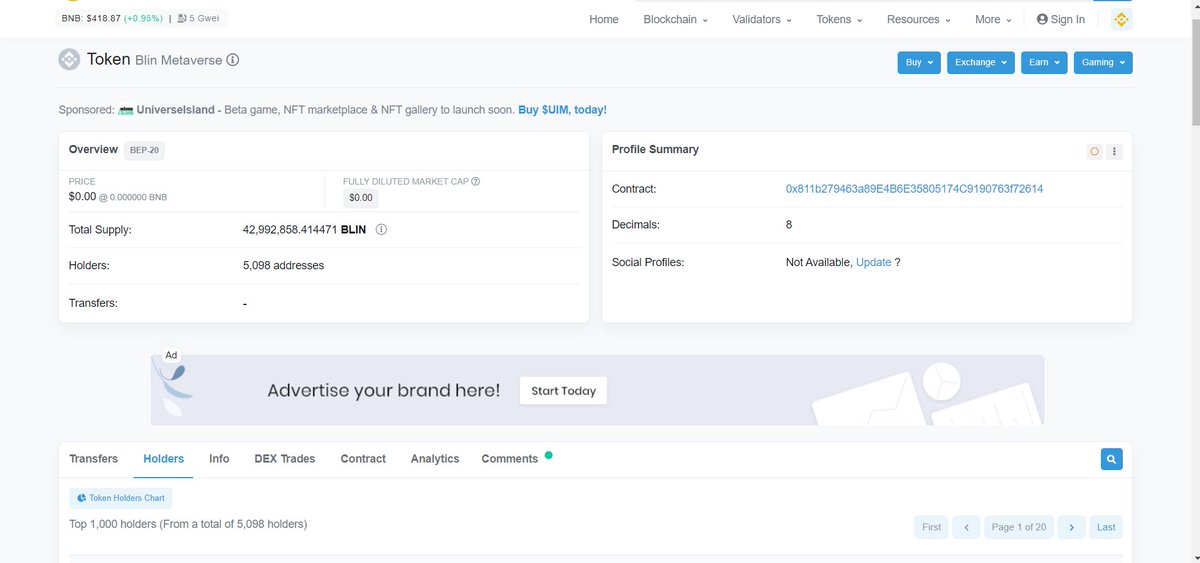The image size is (1200, 563).
Task: Open the Contract tab
Action: coord(363,459)
